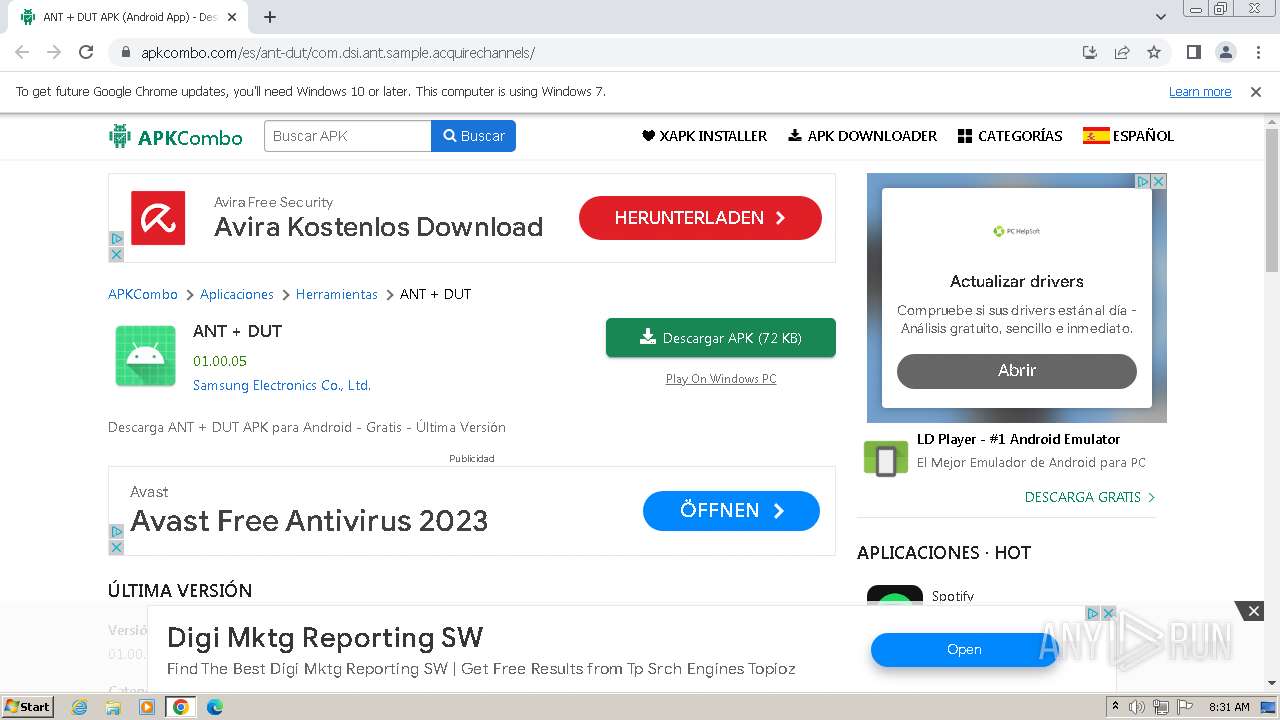Open Windows Explorer from the taskbar
The image size is (1280, 720).
(113, 707)
